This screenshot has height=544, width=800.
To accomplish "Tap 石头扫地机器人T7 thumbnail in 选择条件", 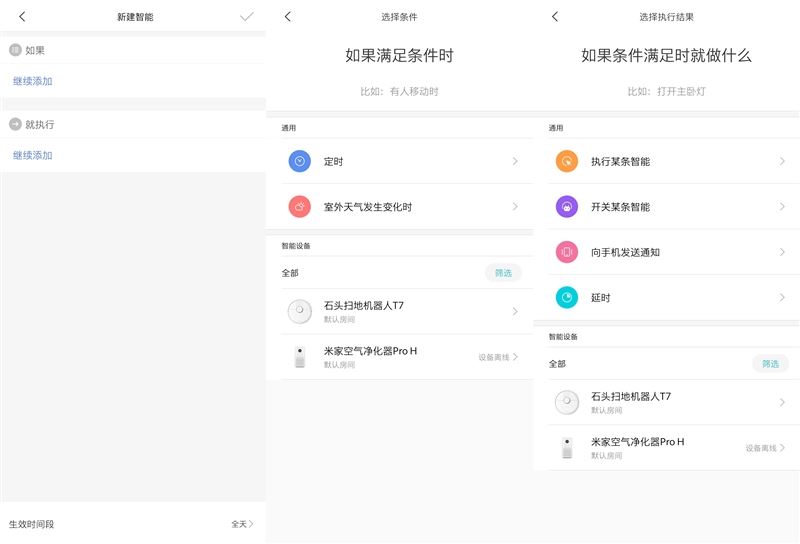I will (x=299, y=311).
